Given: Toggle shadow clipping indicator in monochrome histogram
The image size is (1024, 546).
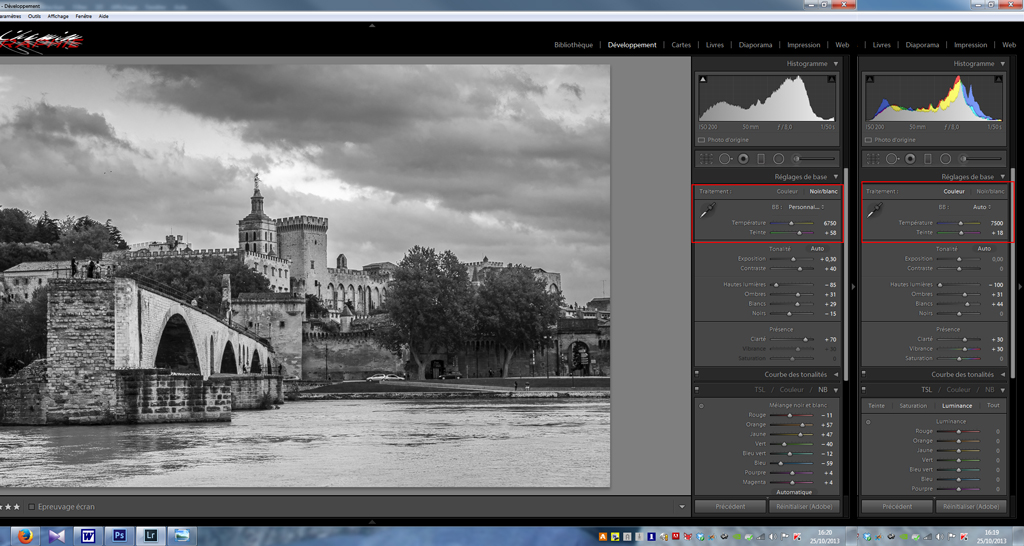Looking at the screenshot, I should pyautogui.click(x=703, y=79).
